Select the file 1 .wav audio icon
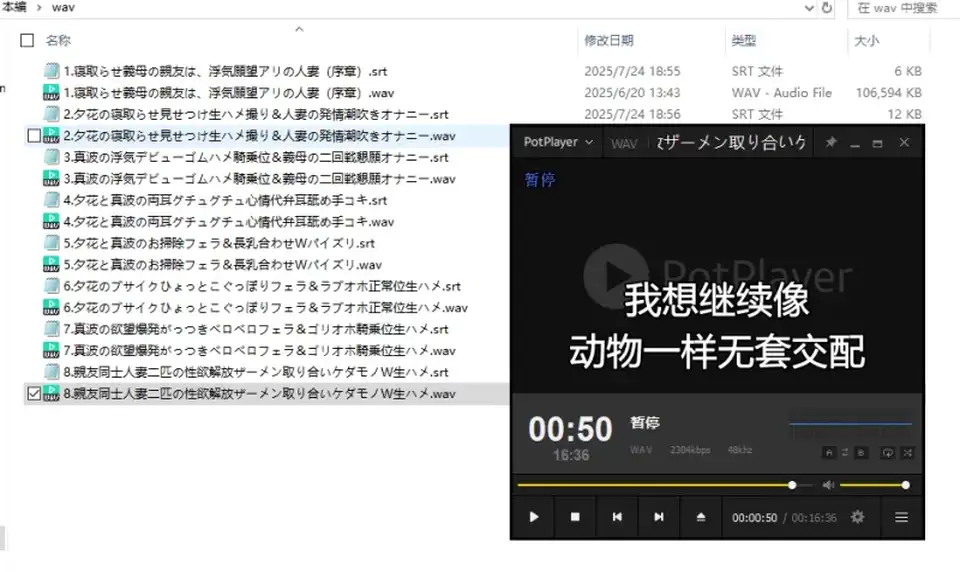 coord(51,92)
